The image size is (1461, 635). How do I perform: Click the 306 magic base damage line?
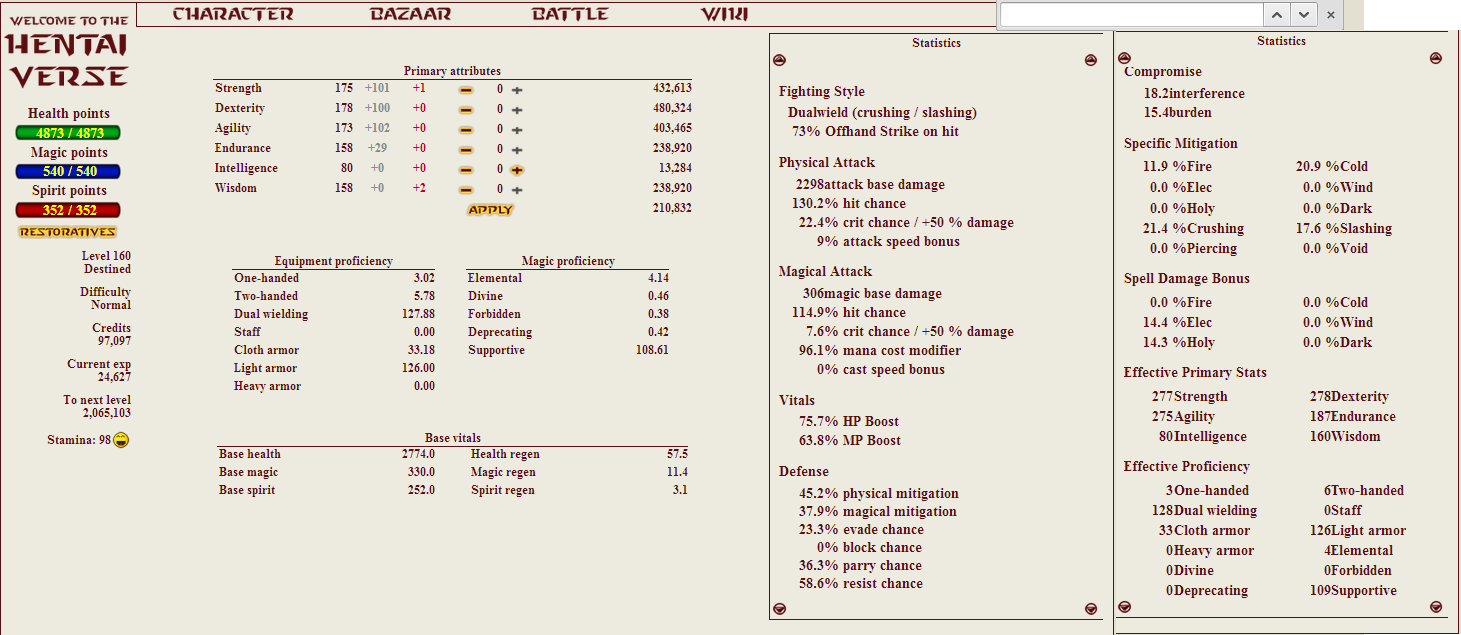pyautogui.click(x=872, y=293)
